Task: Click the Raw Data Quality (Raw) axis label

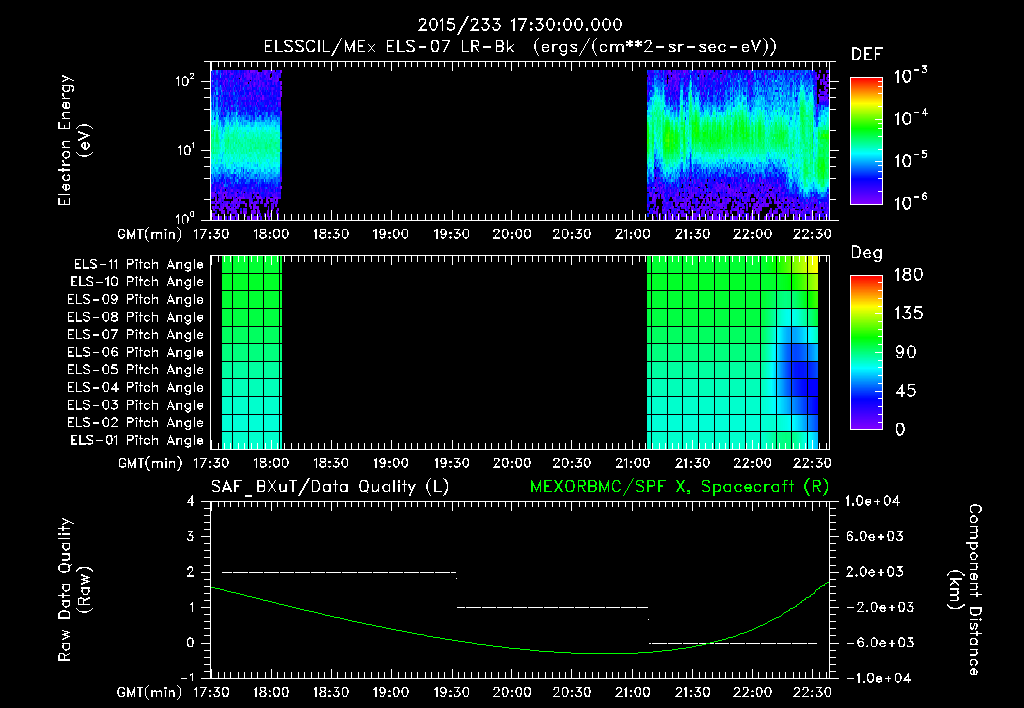Action: [x=73, y=590]
